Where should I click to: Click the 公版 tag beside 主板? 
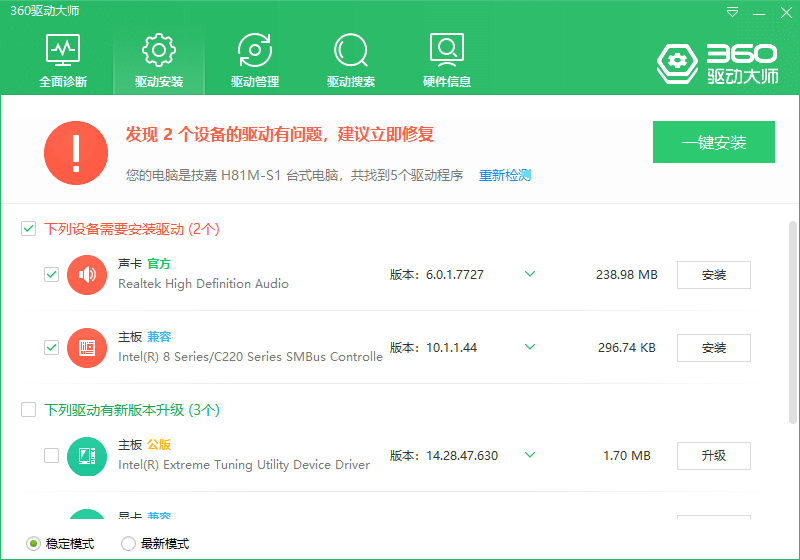point(159,445)
